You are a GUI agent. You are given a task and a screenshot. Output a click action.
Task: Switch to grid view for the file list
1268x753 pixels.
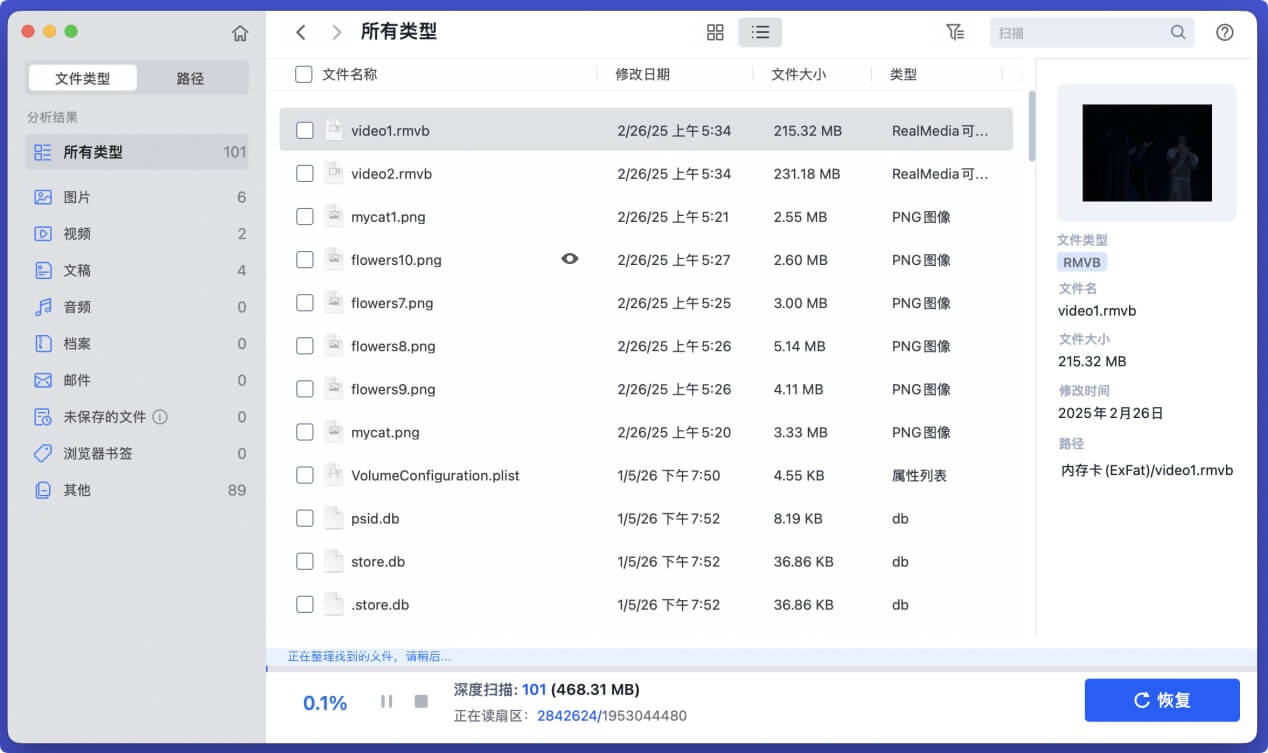click(x=714, y=31)
